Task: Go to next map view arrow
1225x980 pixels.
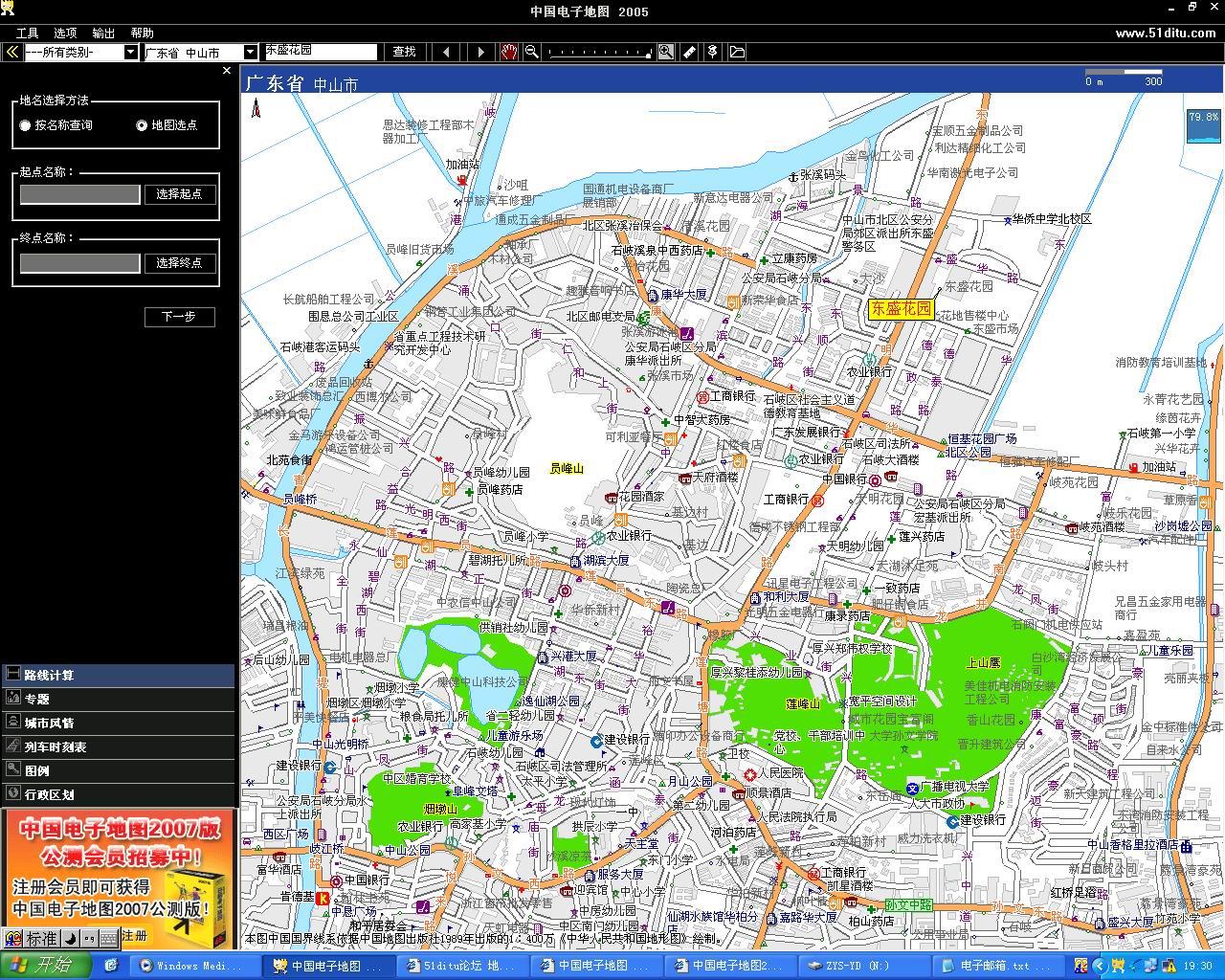Action: pyautogui.click(x=481, y=52)
